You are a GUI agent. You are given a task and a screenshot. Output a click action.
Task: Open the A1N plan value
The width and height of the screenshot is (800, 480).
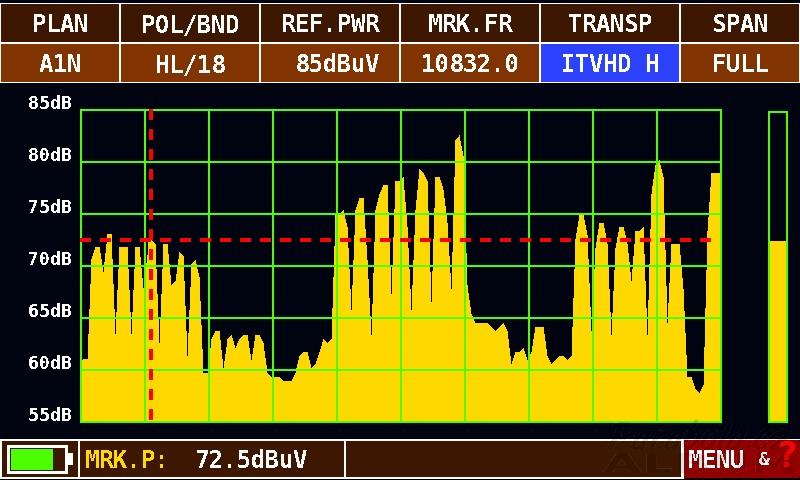coord(60,63)
